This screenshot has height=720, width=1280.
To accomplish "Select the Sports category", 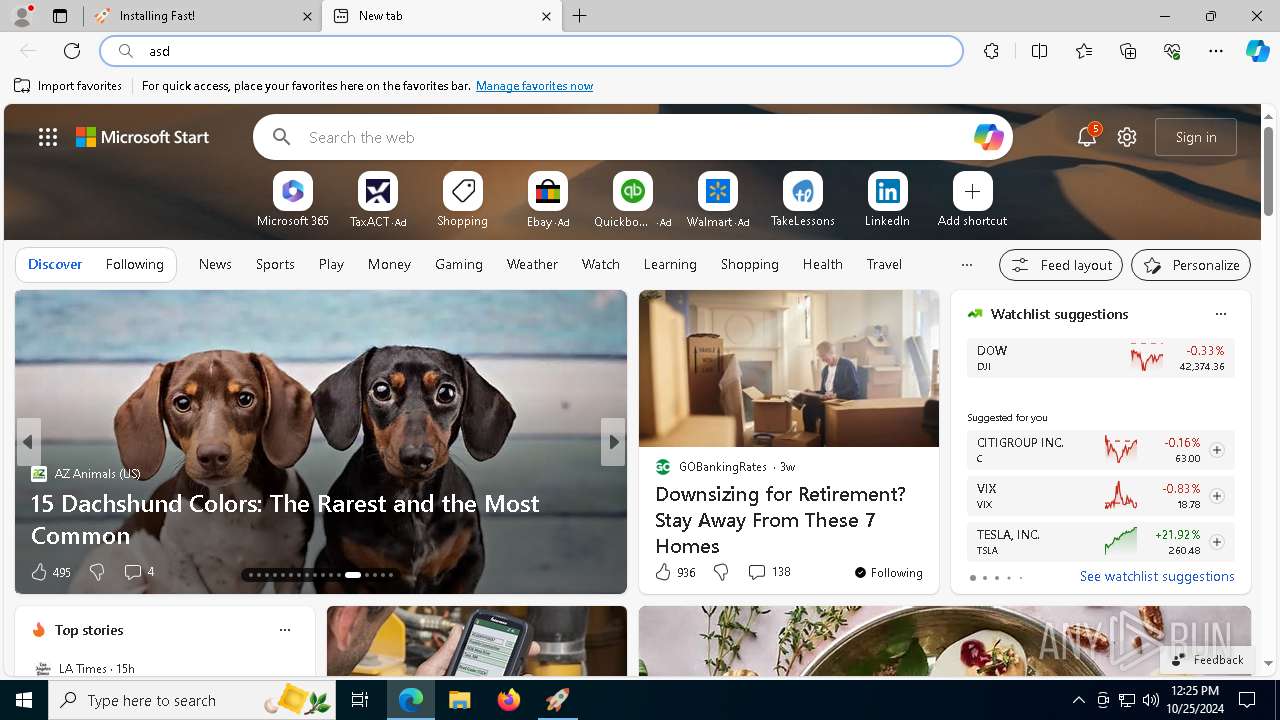I will [275, 264].
